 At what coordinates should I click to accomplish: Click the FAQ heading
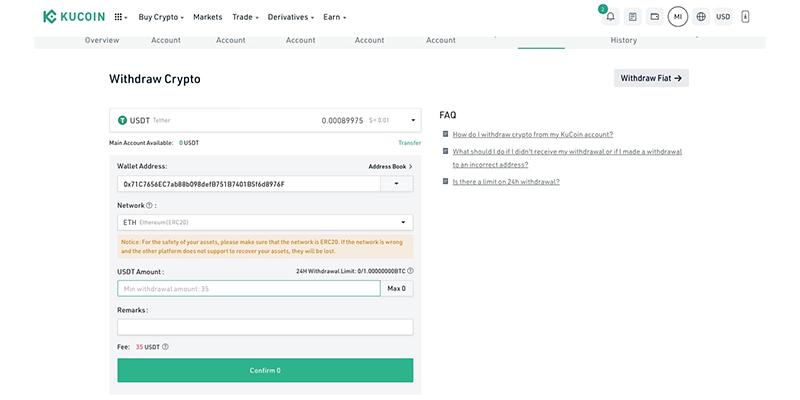448,115
